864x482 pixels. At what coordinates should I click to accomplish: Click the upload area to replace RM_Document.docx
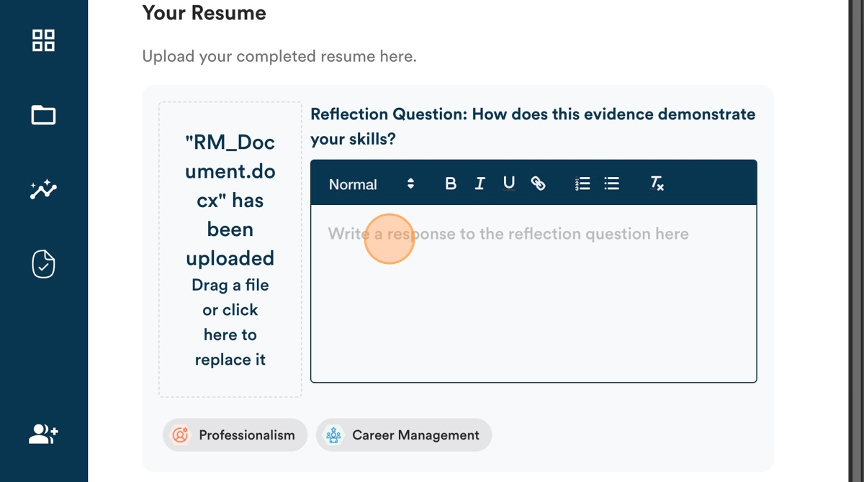pos(230,249)
